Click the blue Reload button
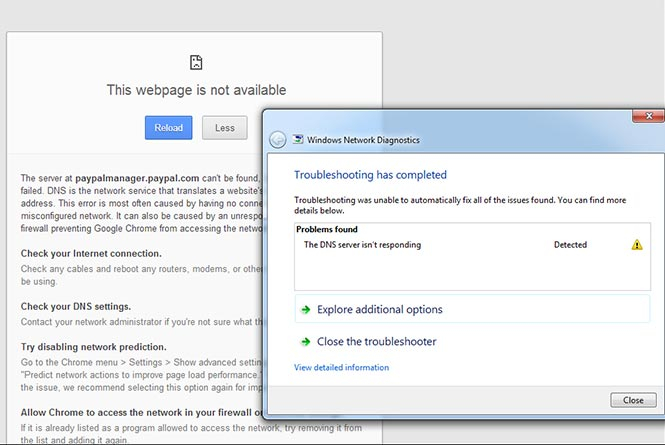This screenshot has width=665, height=445. coord(168,128)
